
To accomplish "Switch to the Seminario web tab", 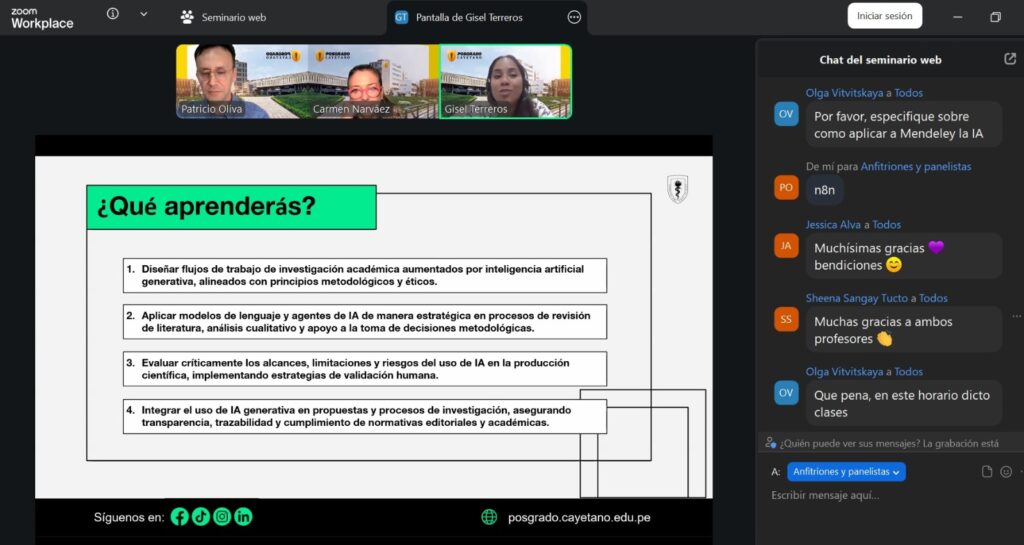I will point(223,17).
